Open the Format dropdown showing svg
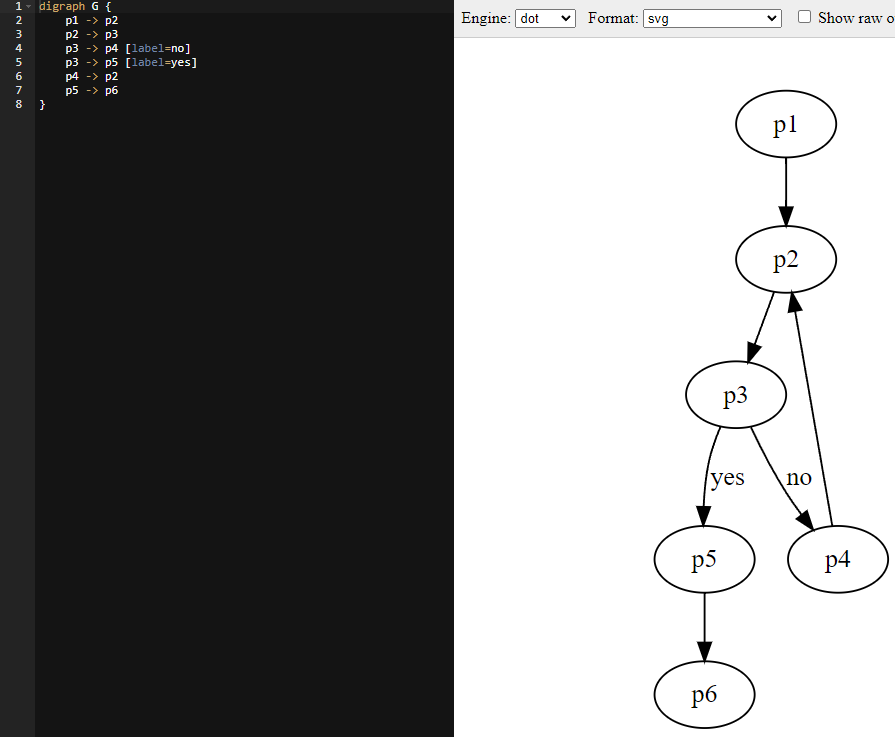895x737 pixels. click(x=712, y=18)
